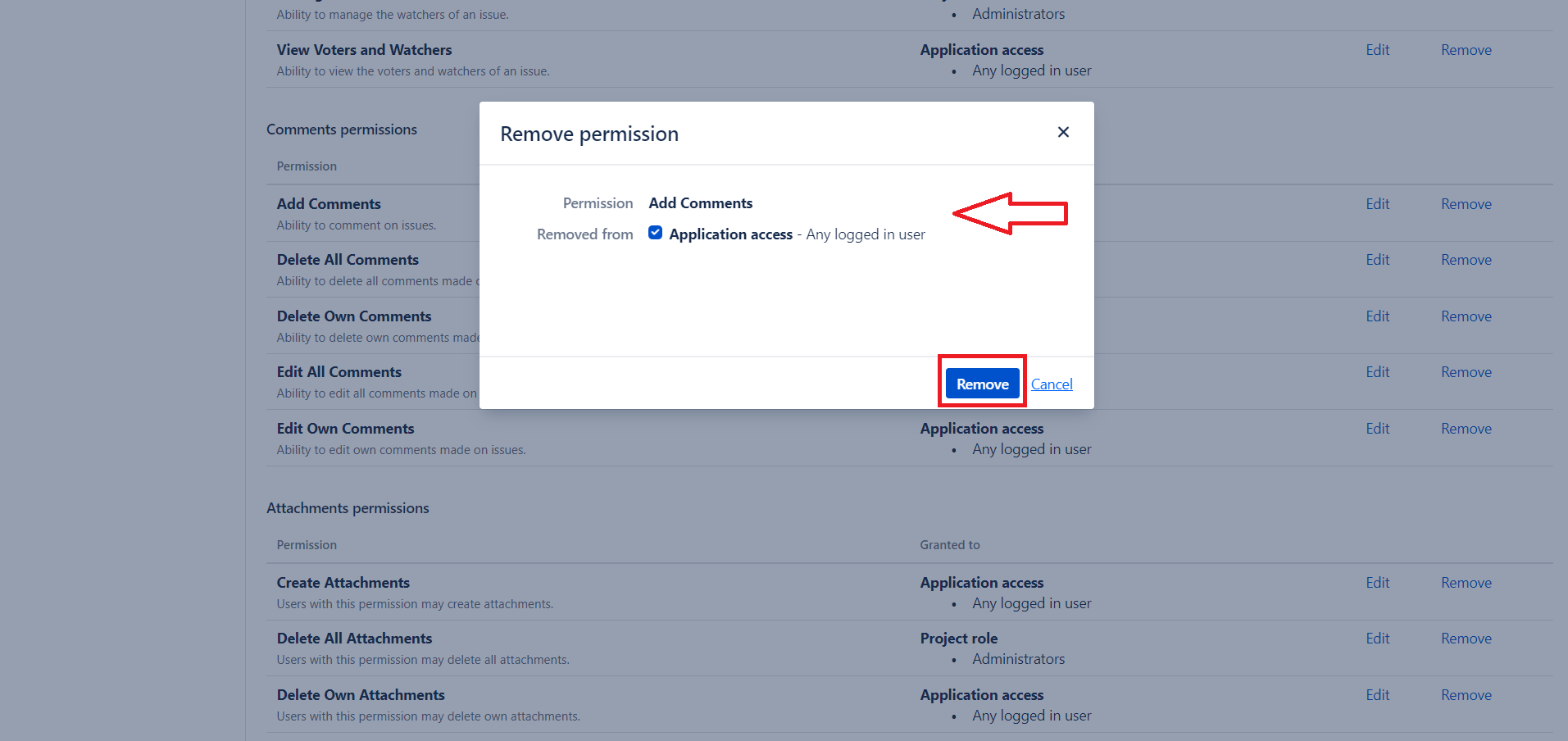
Task: Close the Remove permission dialog
Action: tap(1063, 132)
